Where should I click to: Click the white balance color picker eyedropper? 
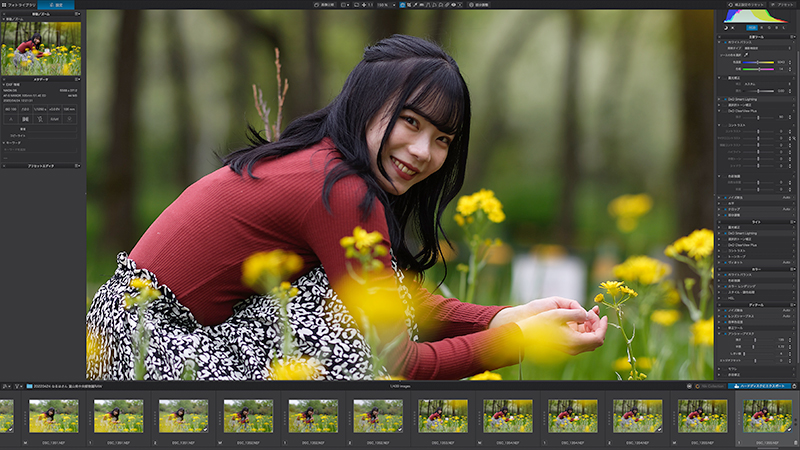tap(746, 55)
